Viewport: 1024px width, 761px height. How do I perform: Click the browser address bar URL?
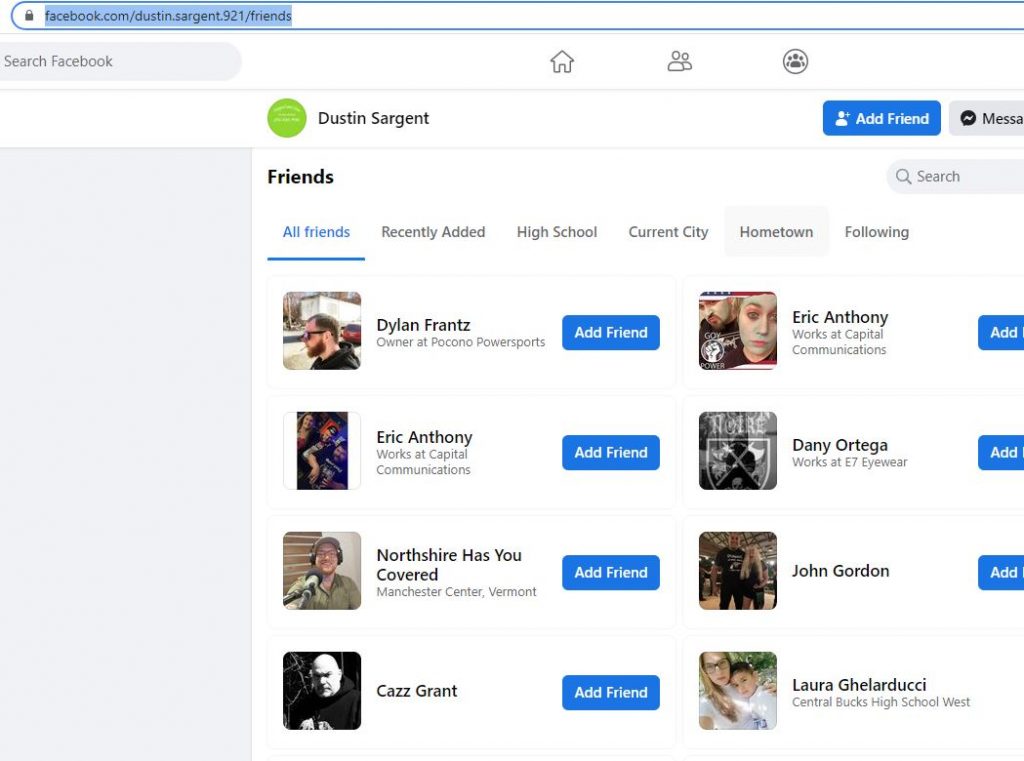[168, 16]
